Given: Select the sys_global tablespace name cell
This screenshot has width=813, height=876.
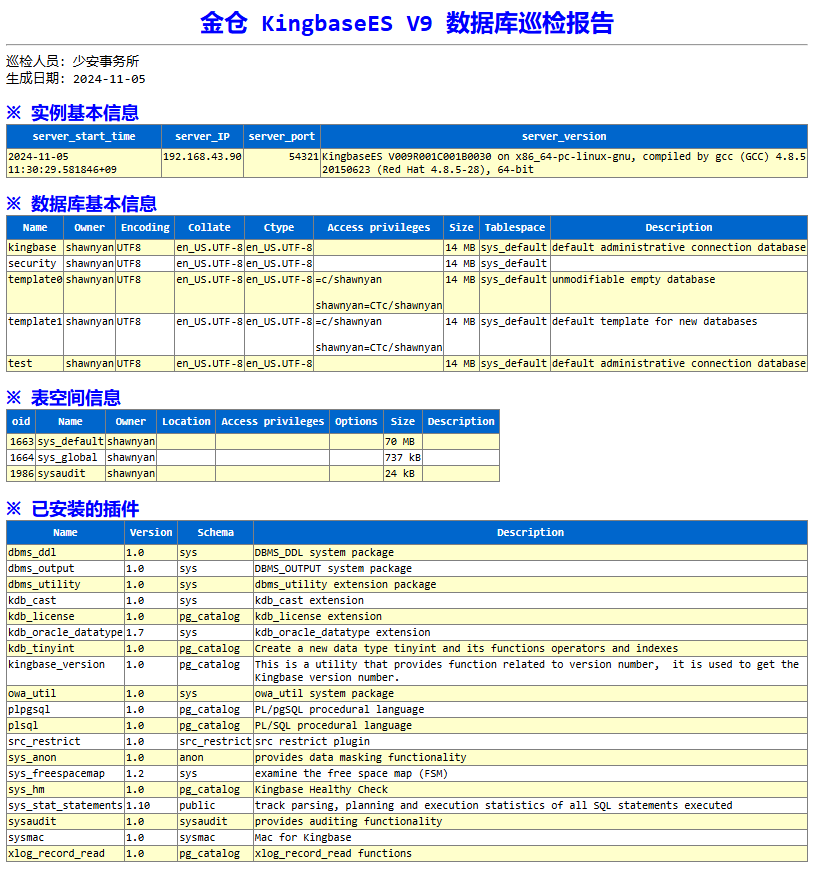Looking at the screenshot, I should pyautogui.click(x=70, y=458).
